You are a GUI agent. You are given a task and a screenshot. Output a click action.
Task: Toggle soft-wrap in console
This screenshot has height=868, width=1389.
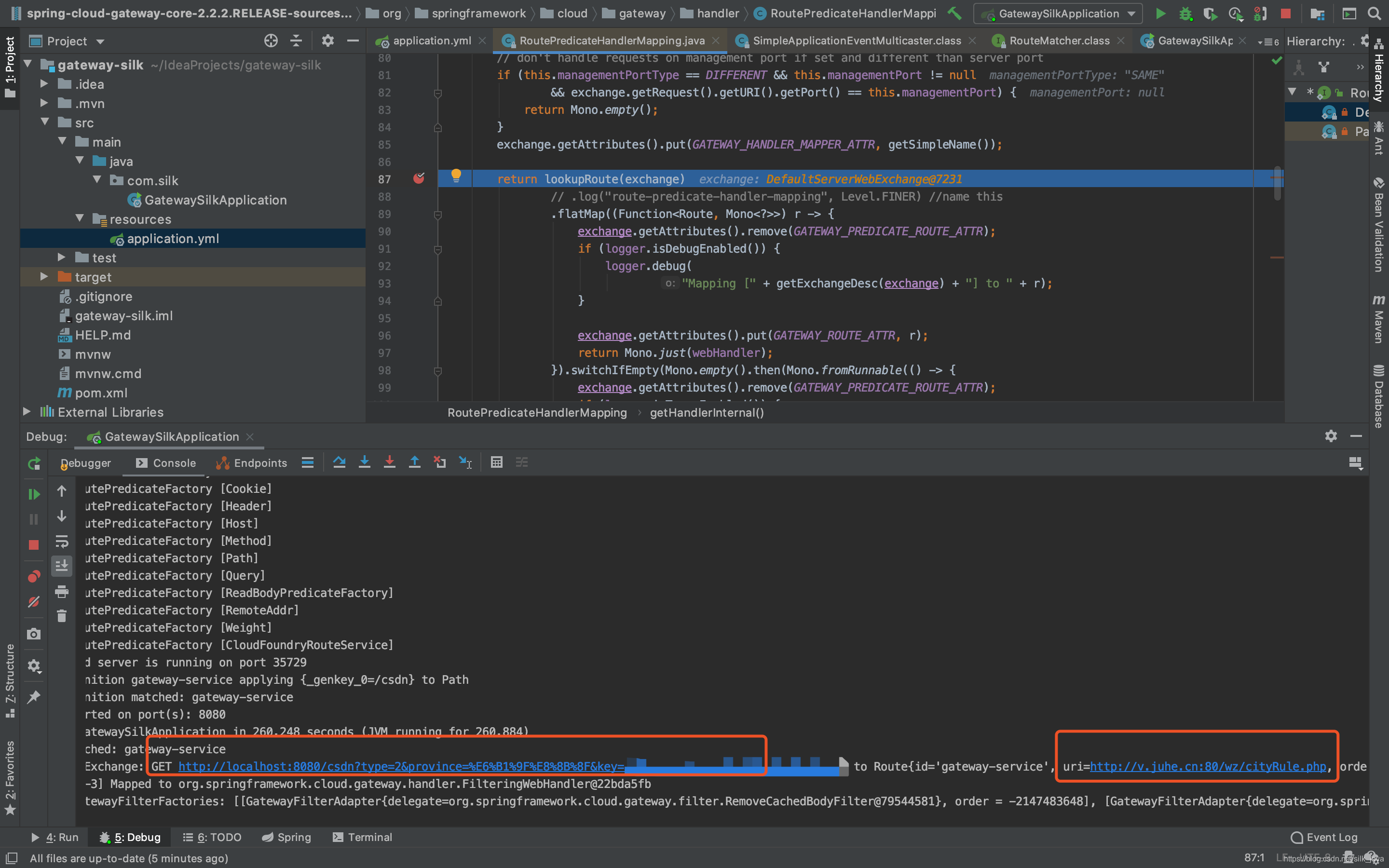62,542
